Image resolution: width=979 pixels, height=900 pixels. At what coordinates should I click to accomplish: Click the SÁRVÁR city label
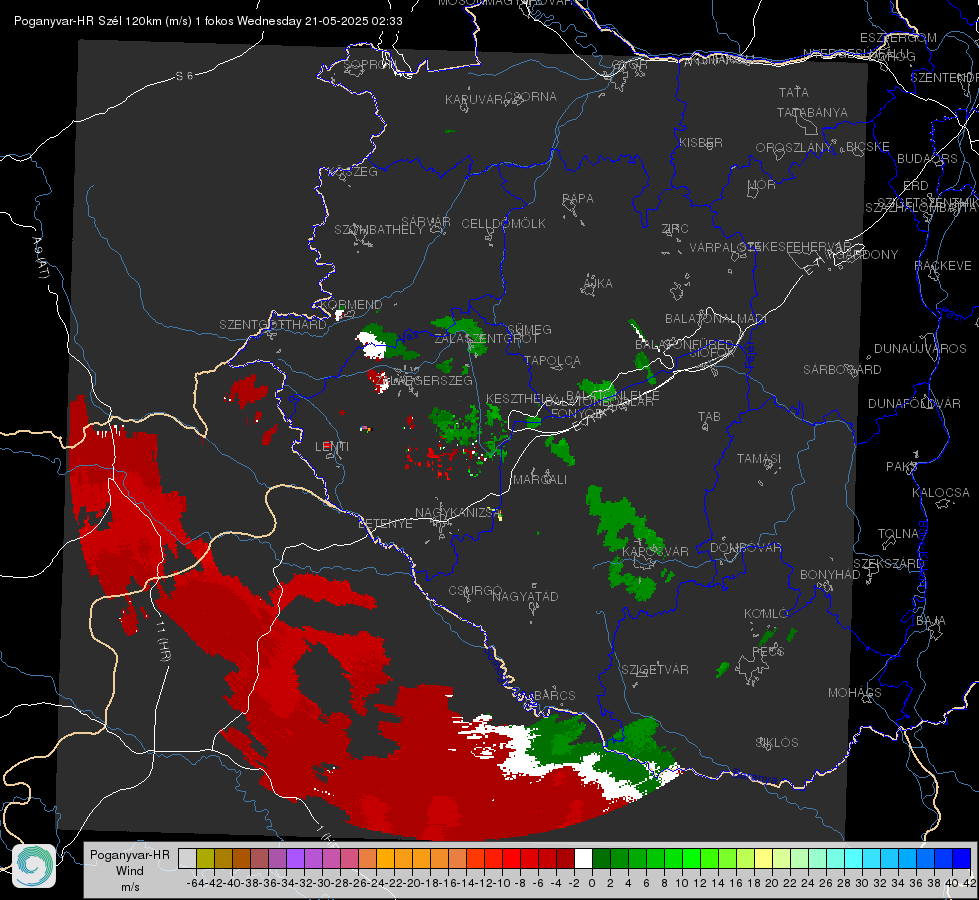coord(426,221)
